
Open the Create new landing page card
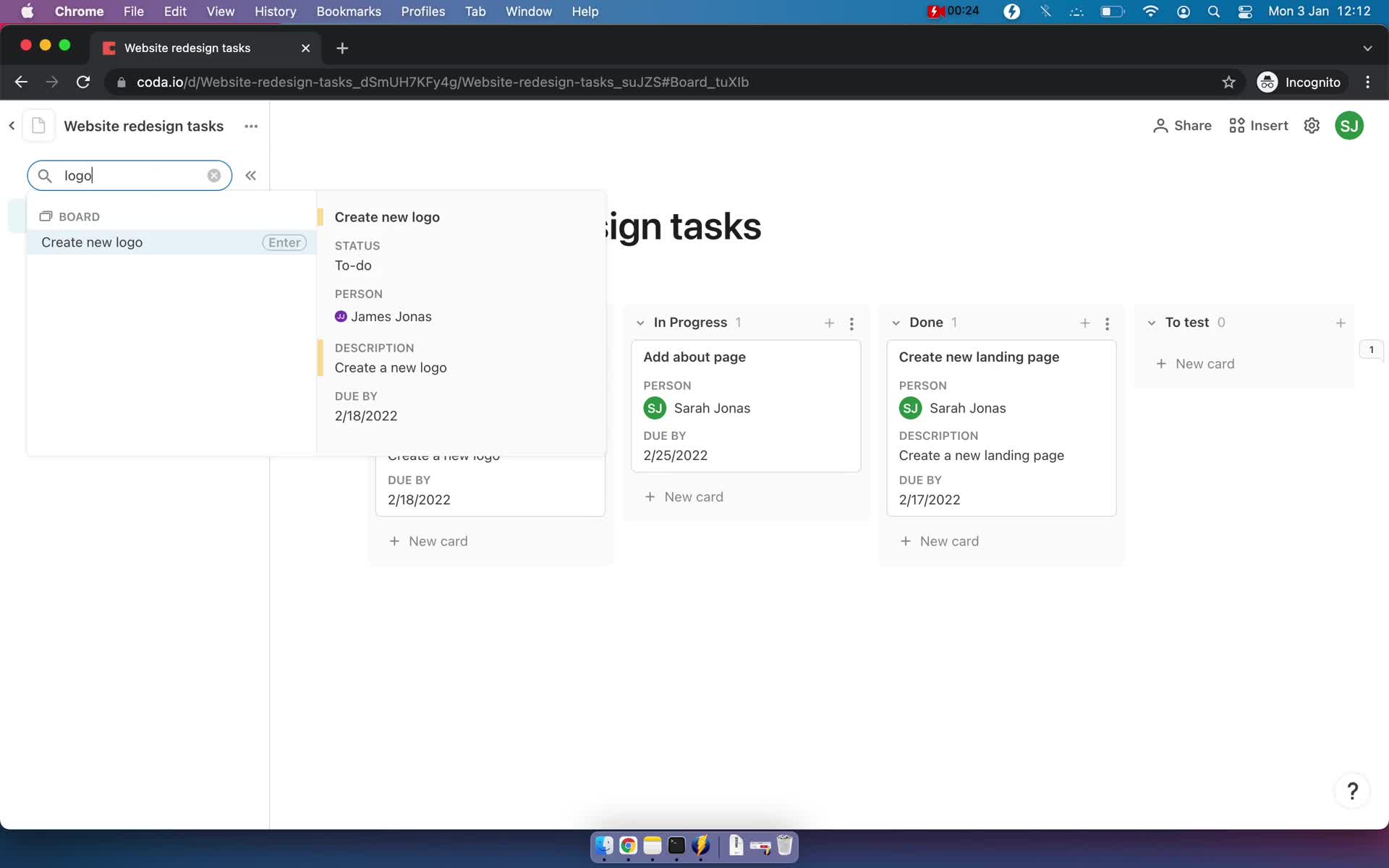pyautogui.click(x=1001, y=428)
